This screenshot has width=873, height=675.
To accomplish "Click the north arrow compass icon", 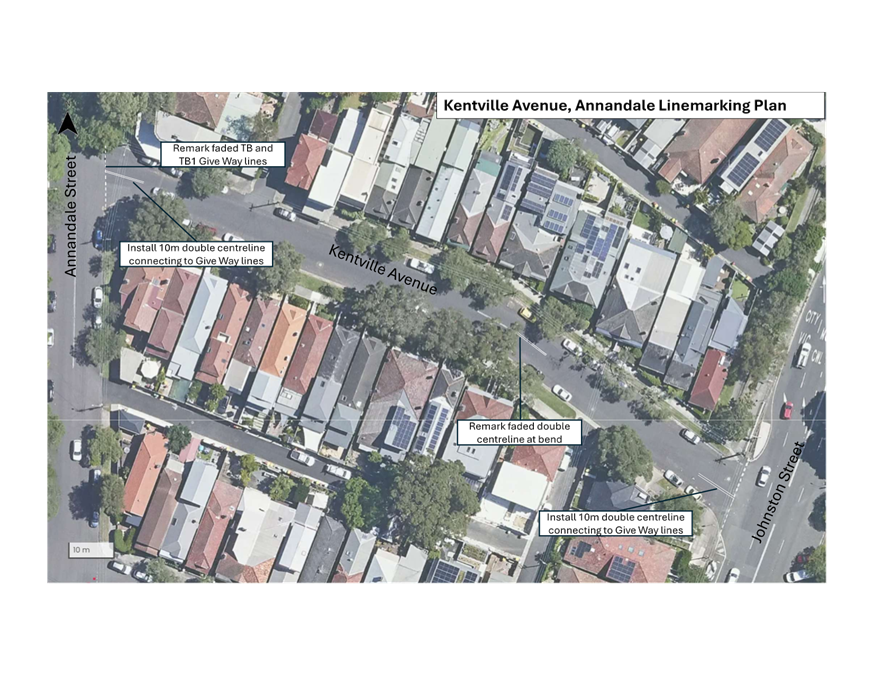I will 67,123.
